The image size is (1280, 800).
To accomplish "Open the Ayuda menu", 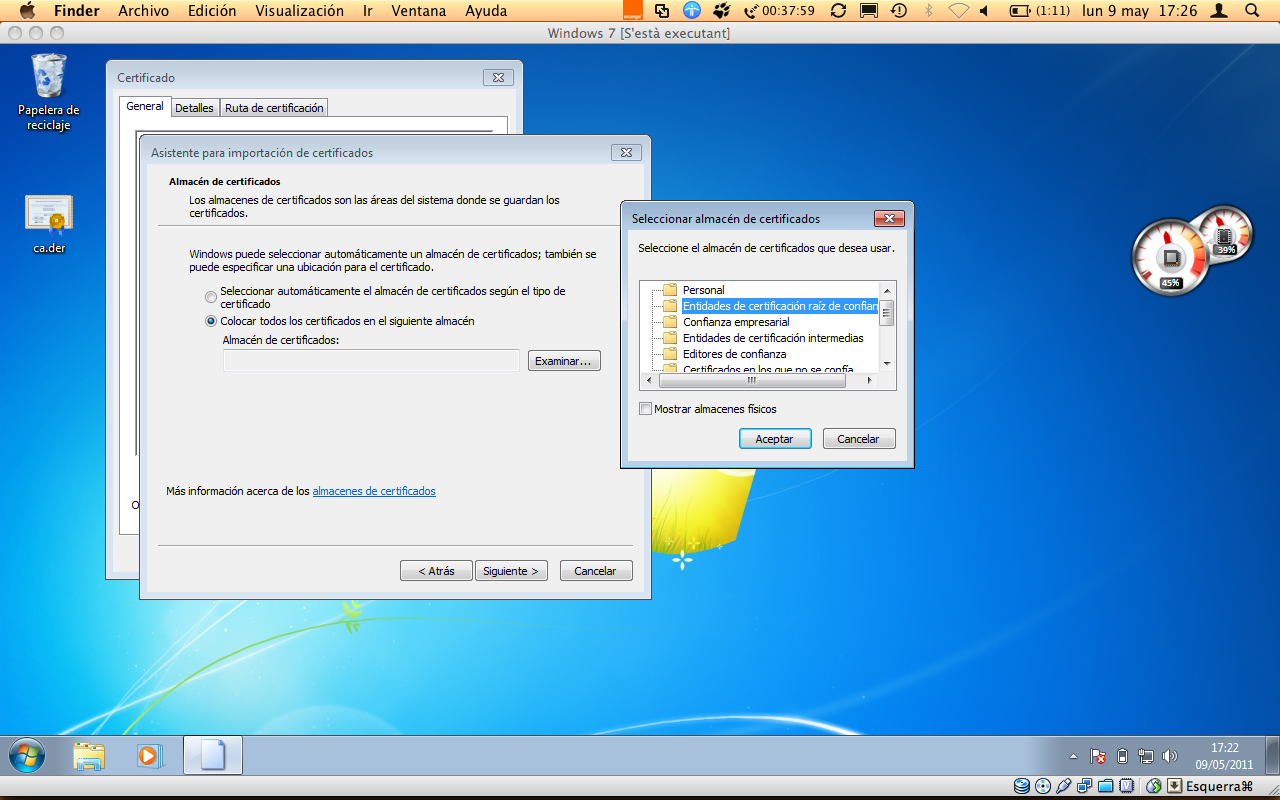I will [486, 11].
